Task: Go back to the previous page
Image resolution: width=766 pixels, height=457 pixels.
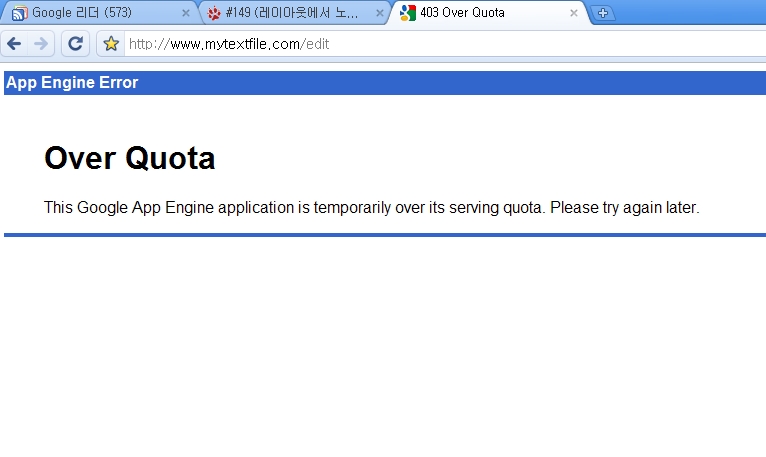Action: (x=14, y=44)
